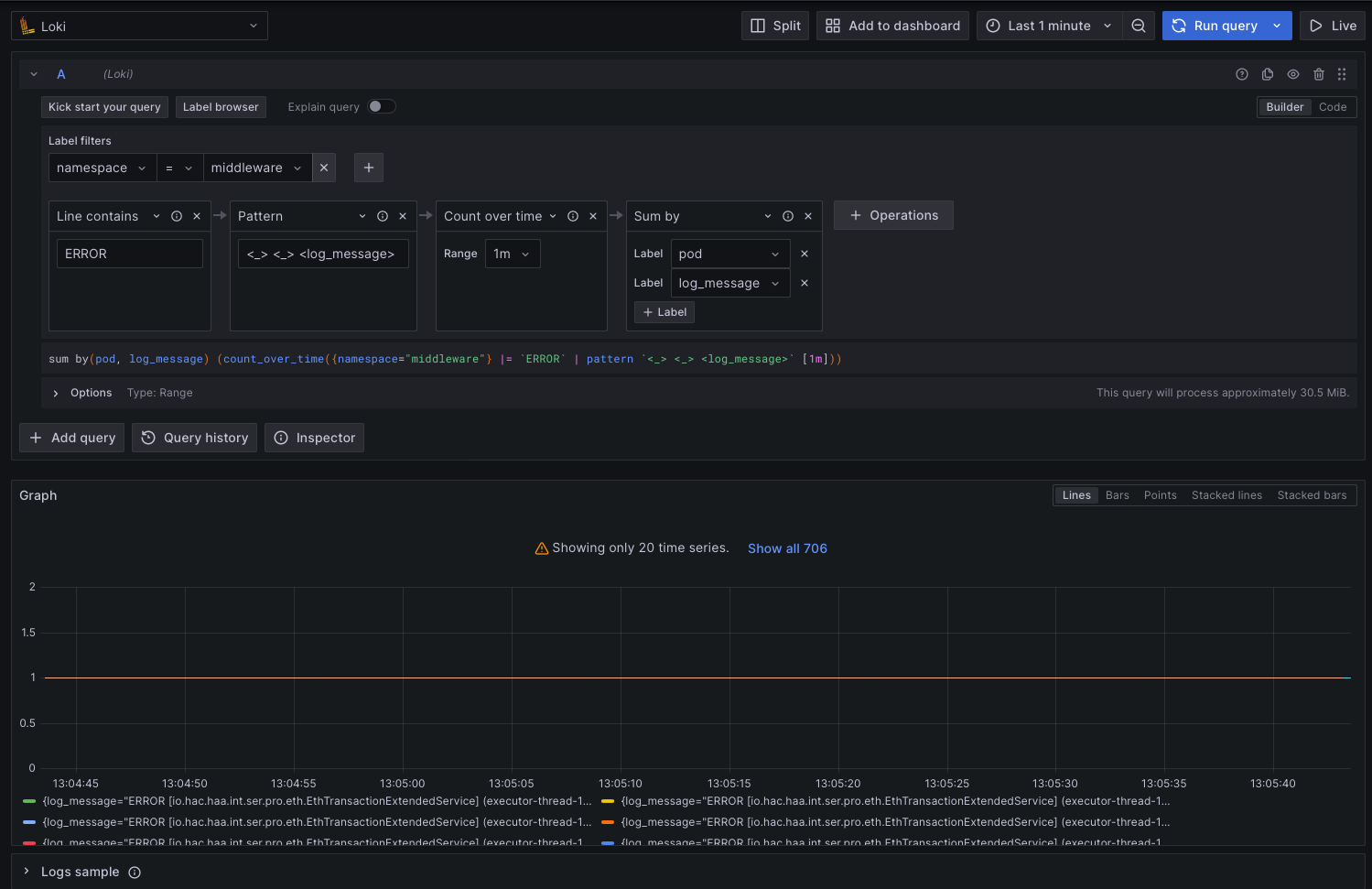Open the Split view

[774, 26]
